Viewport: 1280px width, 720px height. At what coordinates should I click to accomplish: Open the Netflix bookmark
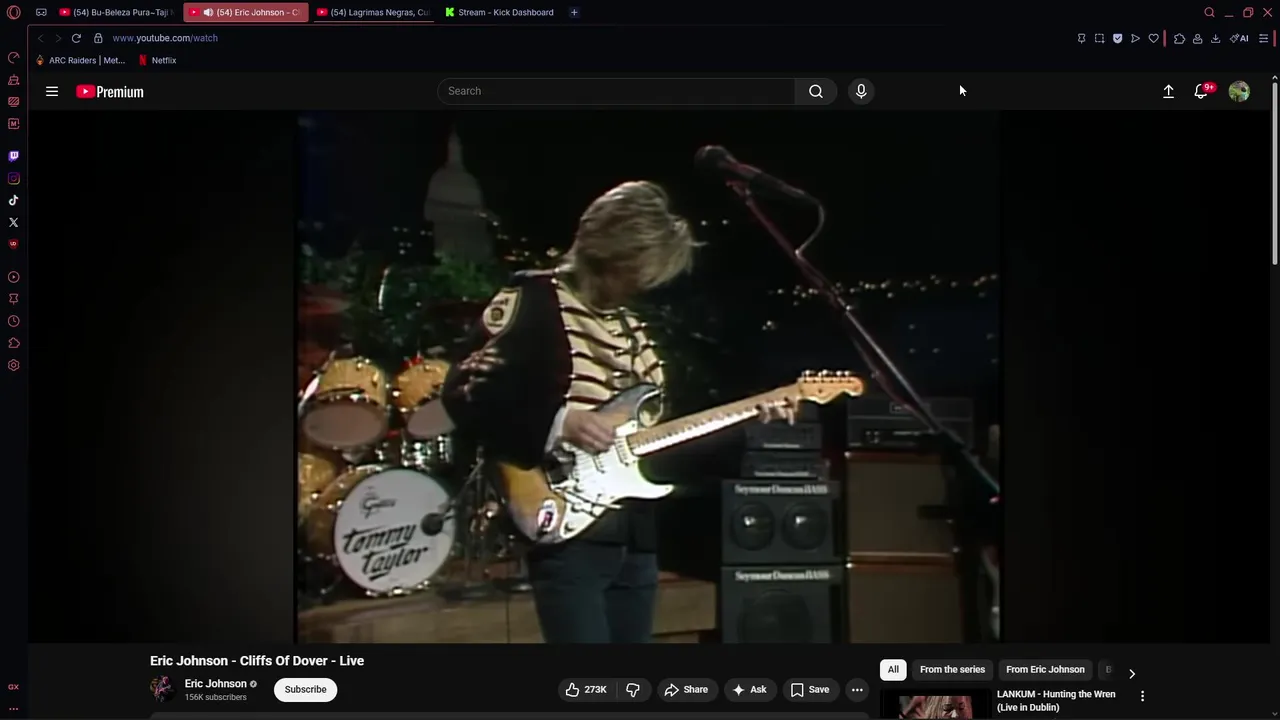click(x=157, y=60)
